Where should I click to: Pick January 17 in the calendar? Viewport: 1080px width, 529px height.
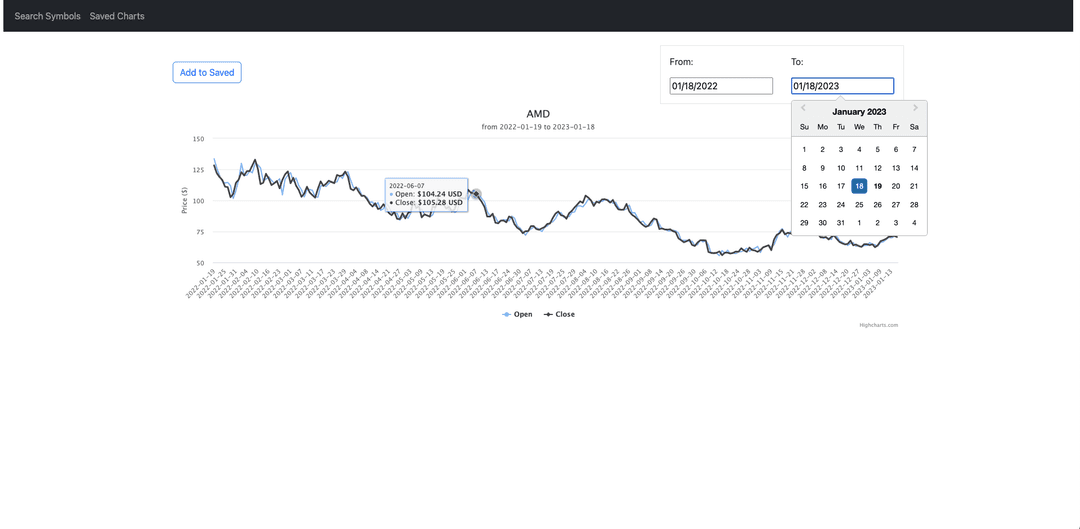(x=841, y=186)
